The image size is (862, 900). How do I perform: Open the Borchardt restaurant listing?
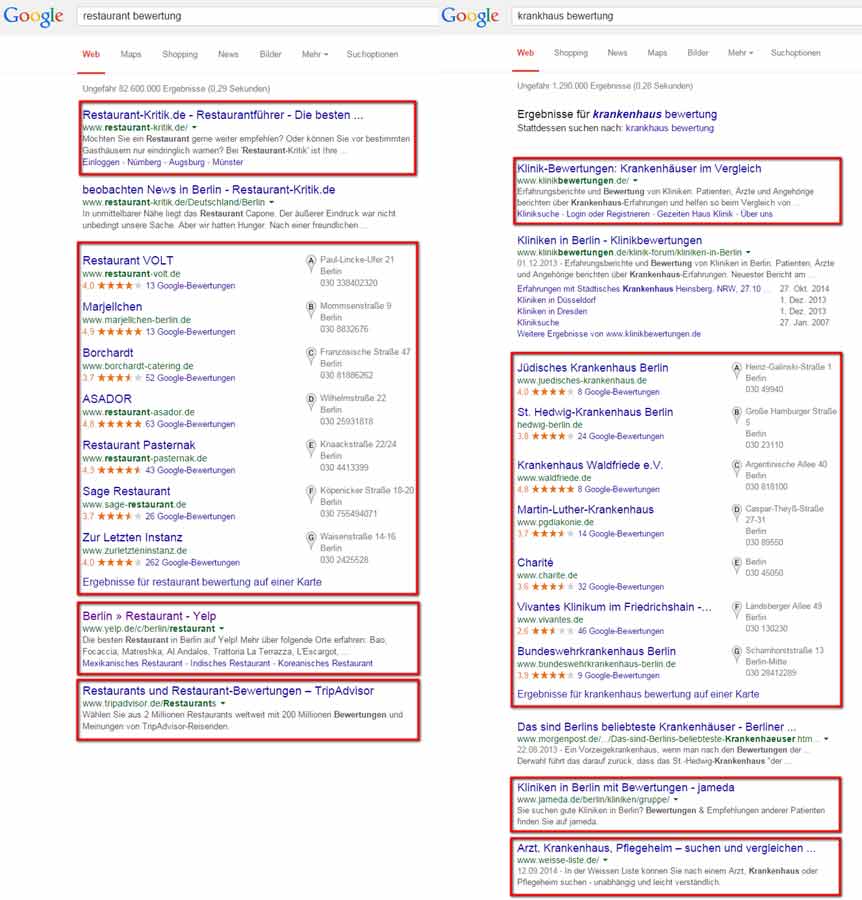tap(108, 352)
